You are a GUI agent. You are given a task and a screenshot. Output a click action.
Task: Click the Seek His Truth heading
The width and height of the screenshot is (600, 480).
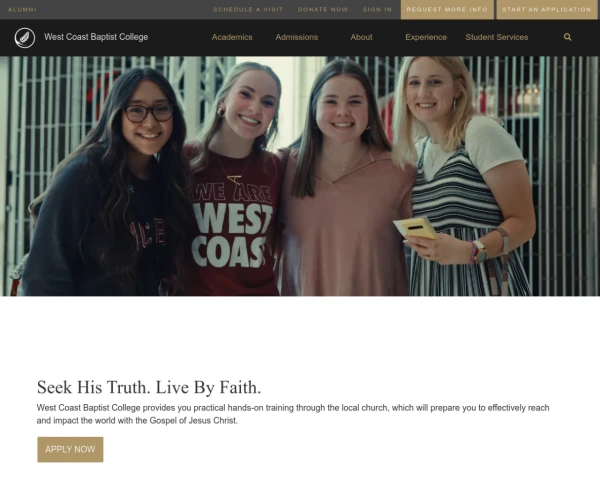point(149,387)
